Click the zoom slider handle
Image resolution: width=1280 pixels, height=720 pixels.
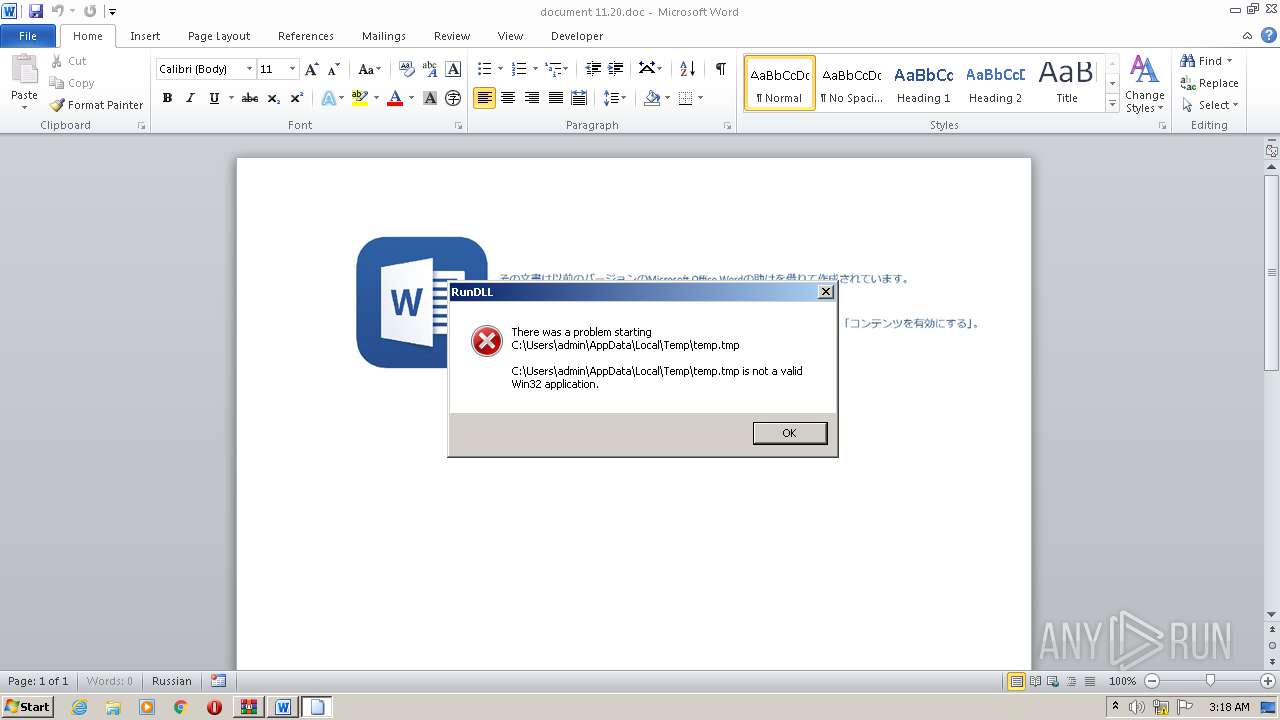[x=1210, y=681]
